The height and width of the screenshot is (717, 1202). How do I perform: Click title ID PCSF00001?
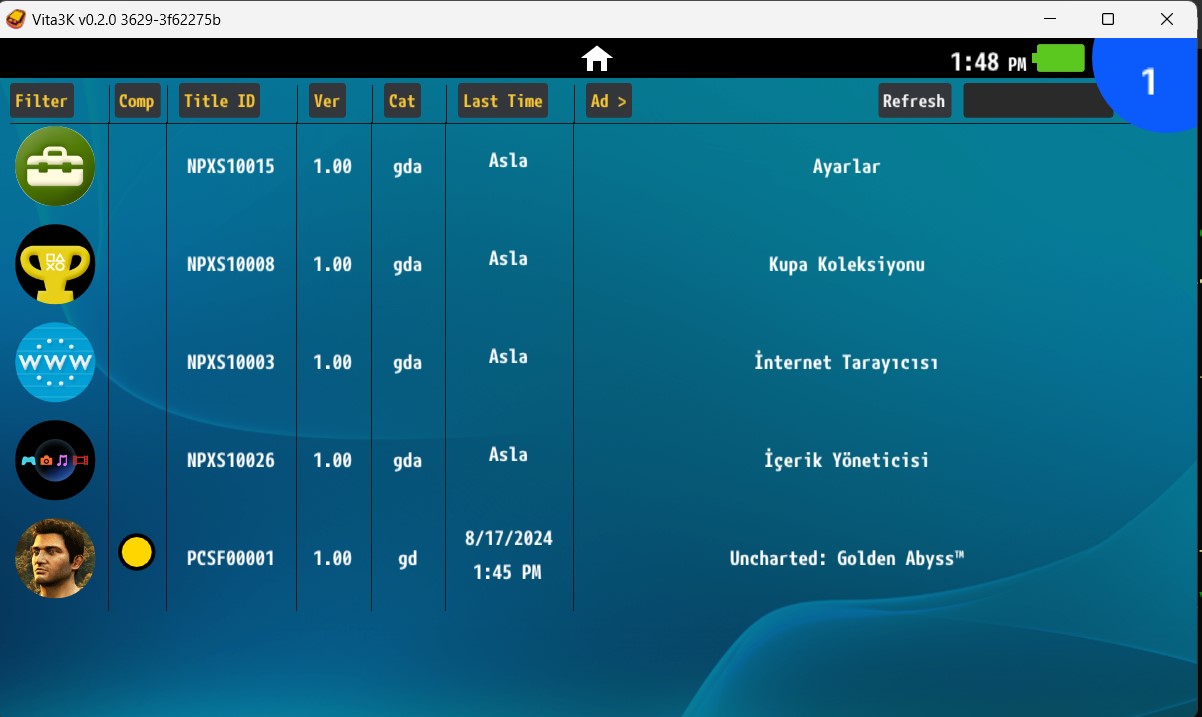230,558
